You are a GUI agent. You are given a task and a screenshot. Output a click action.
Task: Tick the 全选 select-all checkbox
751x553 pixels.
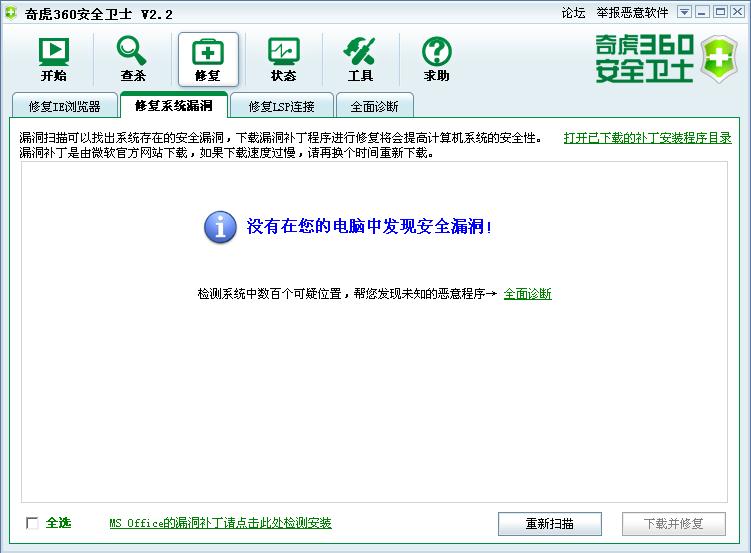(32, 523)
